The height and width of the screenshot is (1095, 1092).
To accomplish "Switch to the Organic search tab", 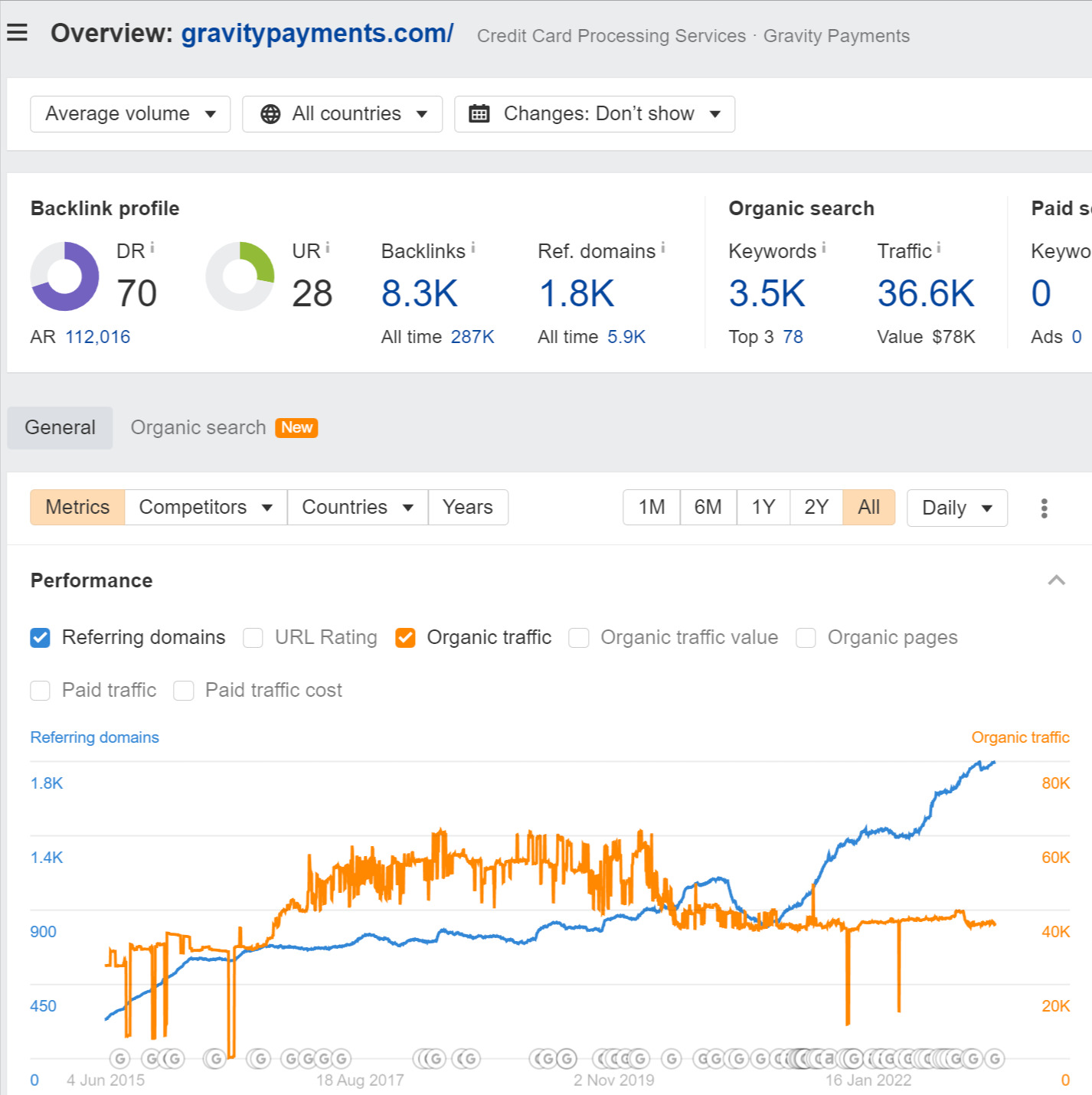I will pyautogui.click(x=198, y=427).
